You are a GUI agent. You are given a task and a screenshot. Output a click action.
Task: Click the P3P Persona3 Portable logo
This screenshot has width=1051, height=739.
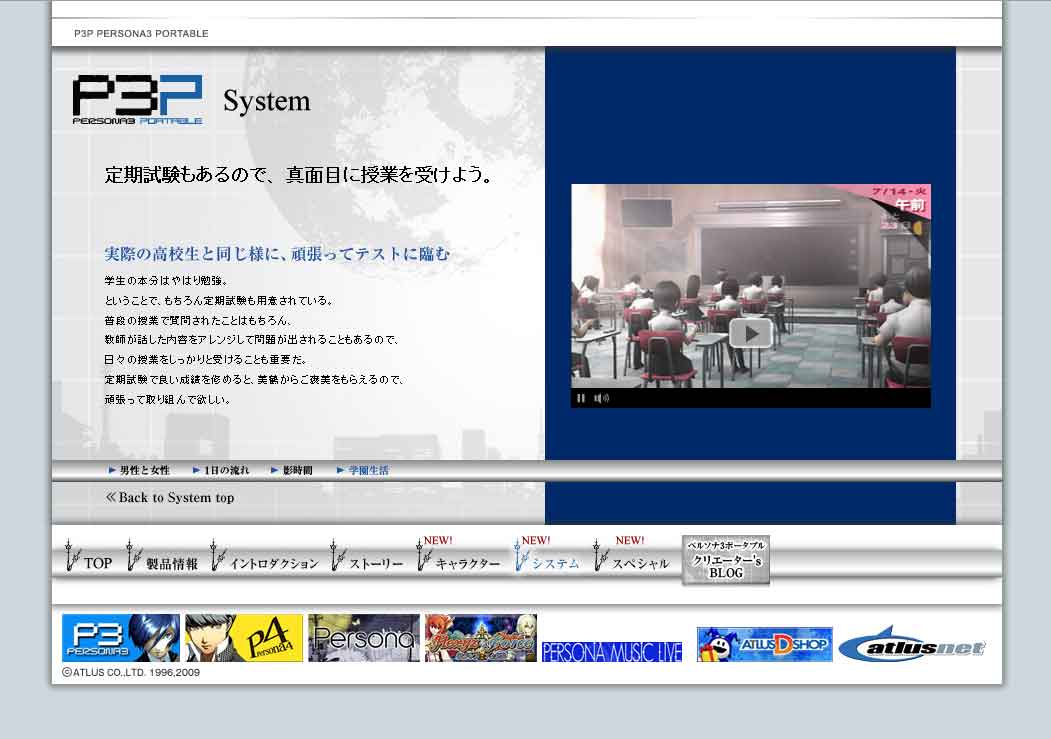[x=137, y=100]
